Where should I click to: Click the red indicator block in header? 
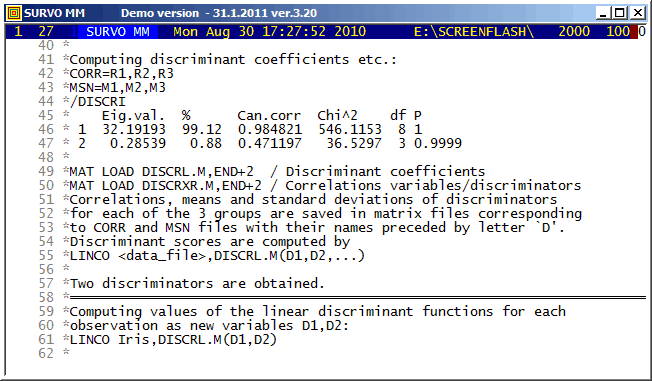click(634, 32)
